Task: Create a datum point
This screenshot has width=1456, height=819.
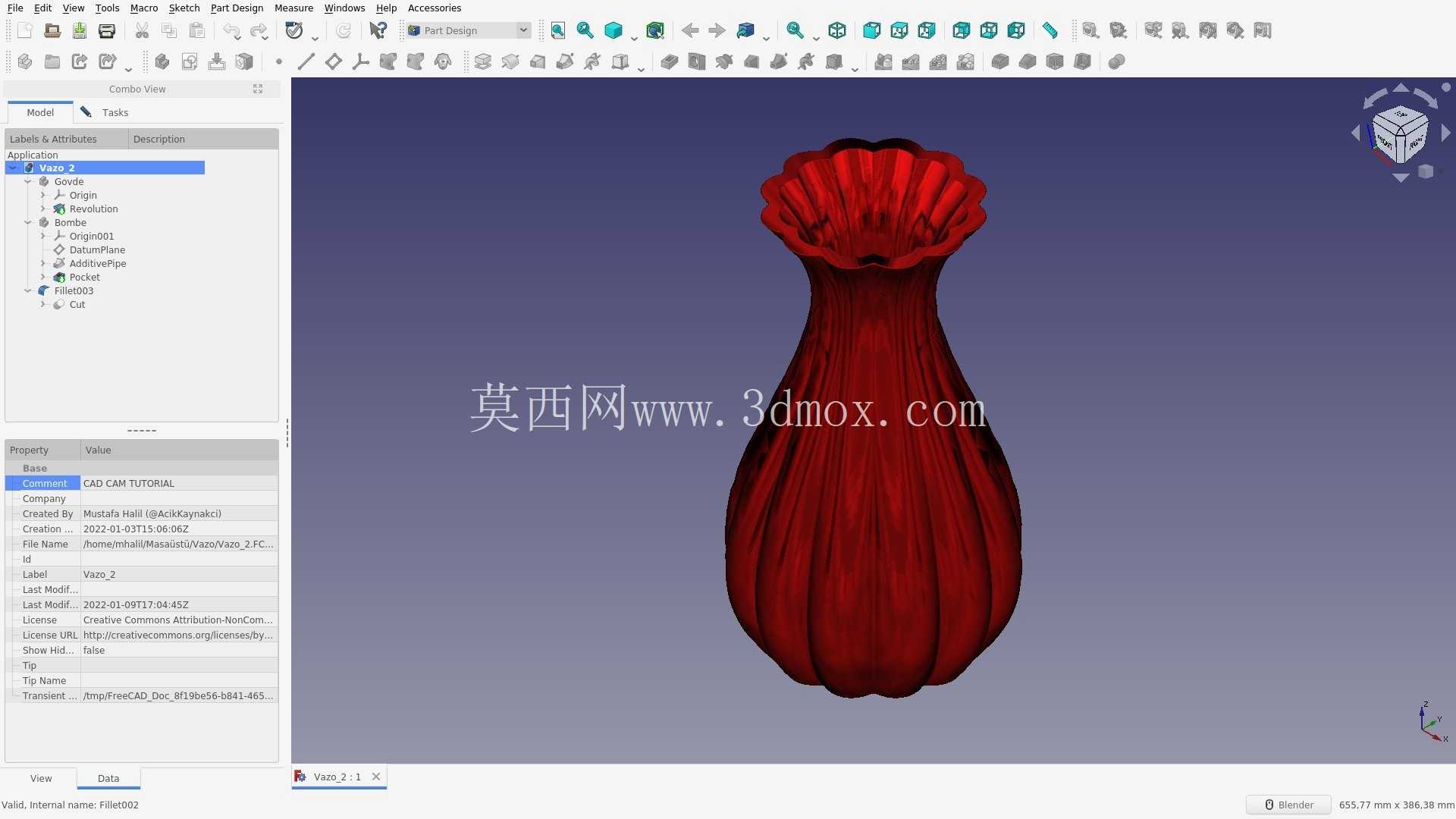Action: (x=279, y=61)
